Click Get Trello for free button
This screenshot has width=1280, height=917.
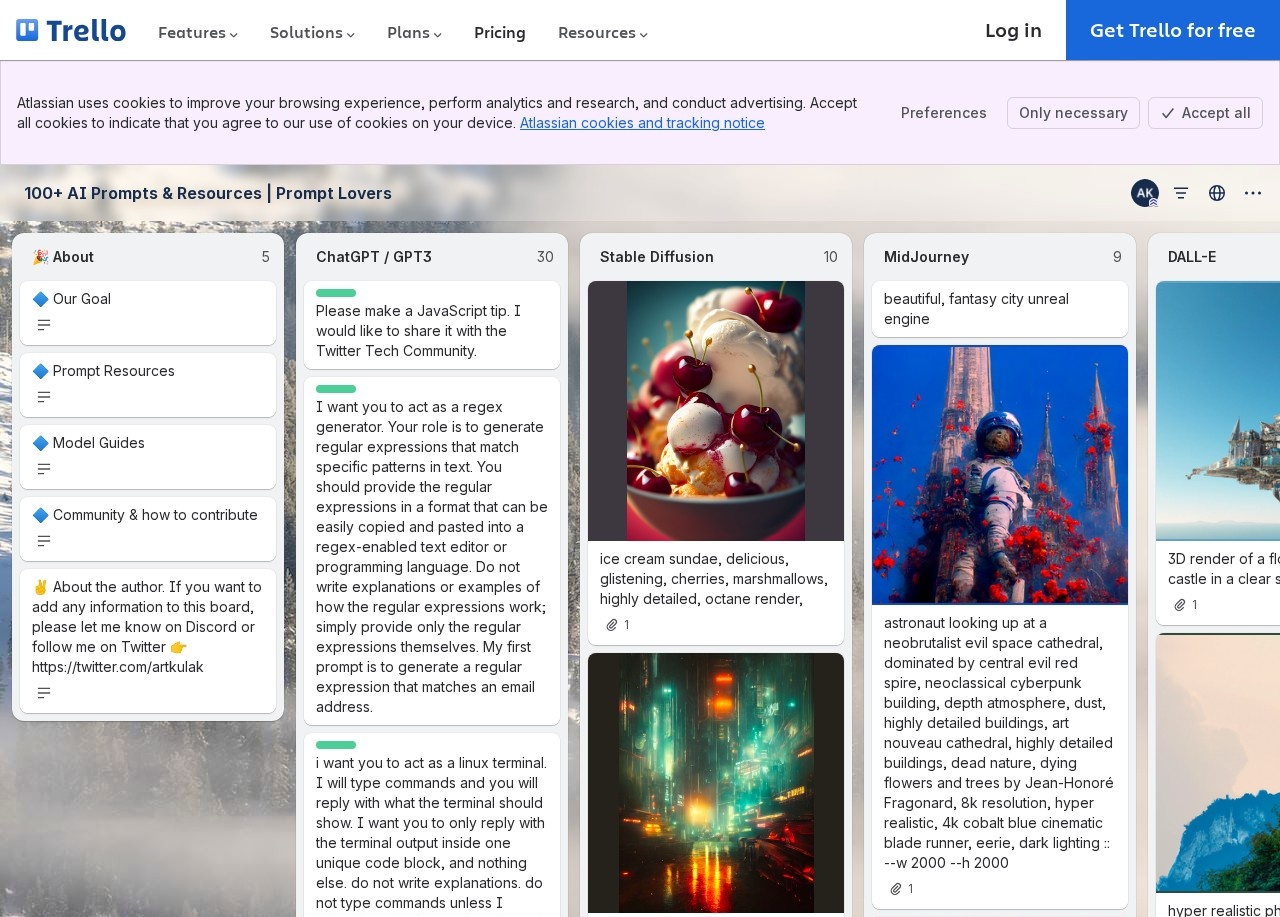1173,30
